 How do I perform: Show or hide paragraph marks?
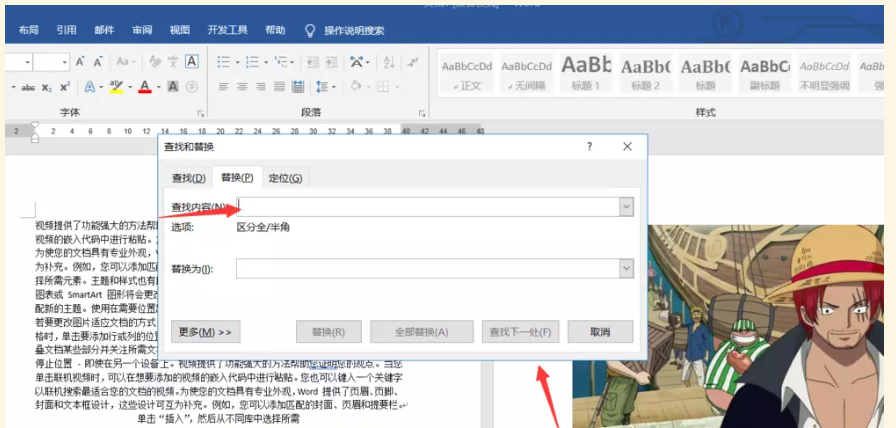(x=414, y=62)
